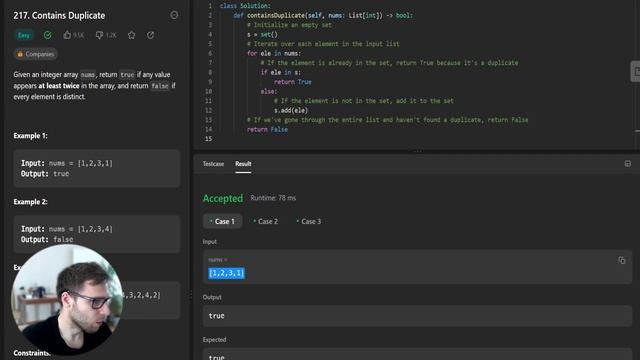This screenshot has height=360, width=640.
Task: Click the nums input field value [1,2,3,1]
Action: [227, 273]
